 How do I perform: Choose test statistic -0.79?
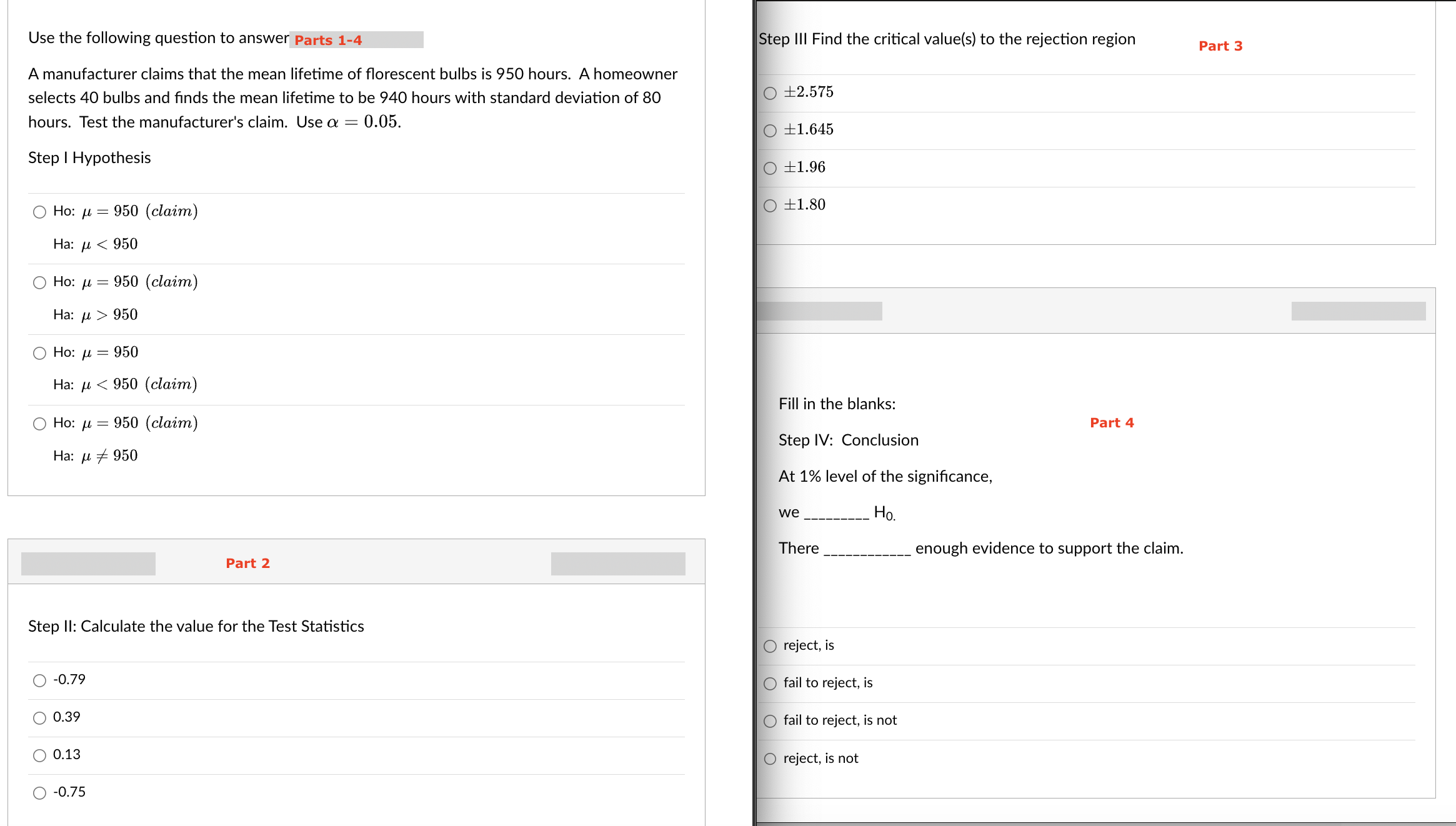coord(39,680)
